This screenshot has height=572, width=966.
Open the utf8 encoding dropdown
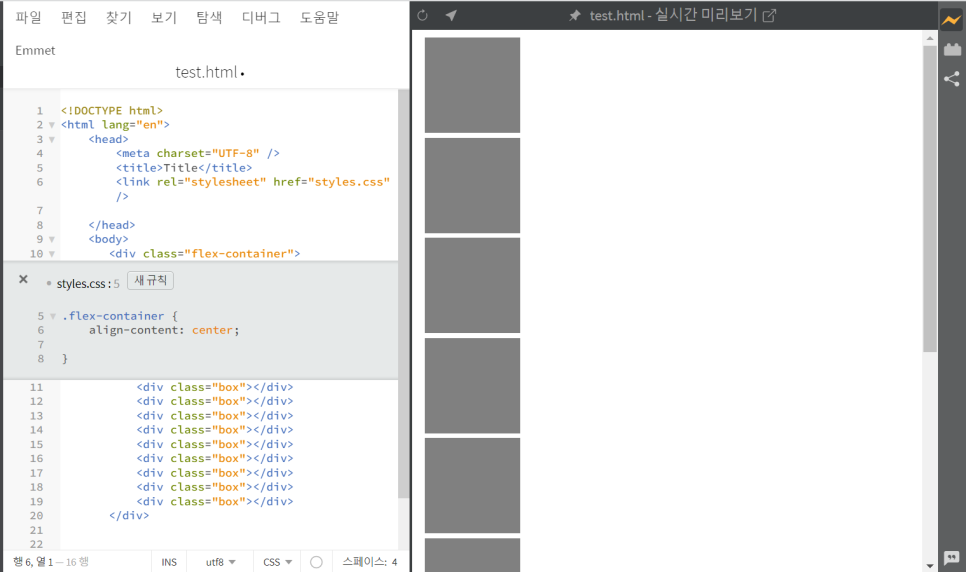click(221, 562)
